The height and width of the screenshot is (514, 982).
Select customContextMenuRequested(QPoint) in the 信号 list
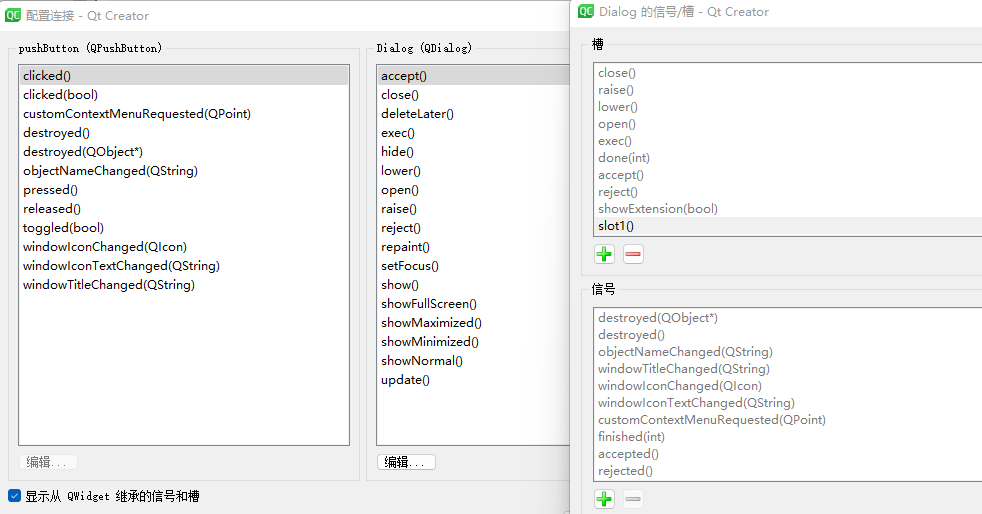[x=788, y=419]
